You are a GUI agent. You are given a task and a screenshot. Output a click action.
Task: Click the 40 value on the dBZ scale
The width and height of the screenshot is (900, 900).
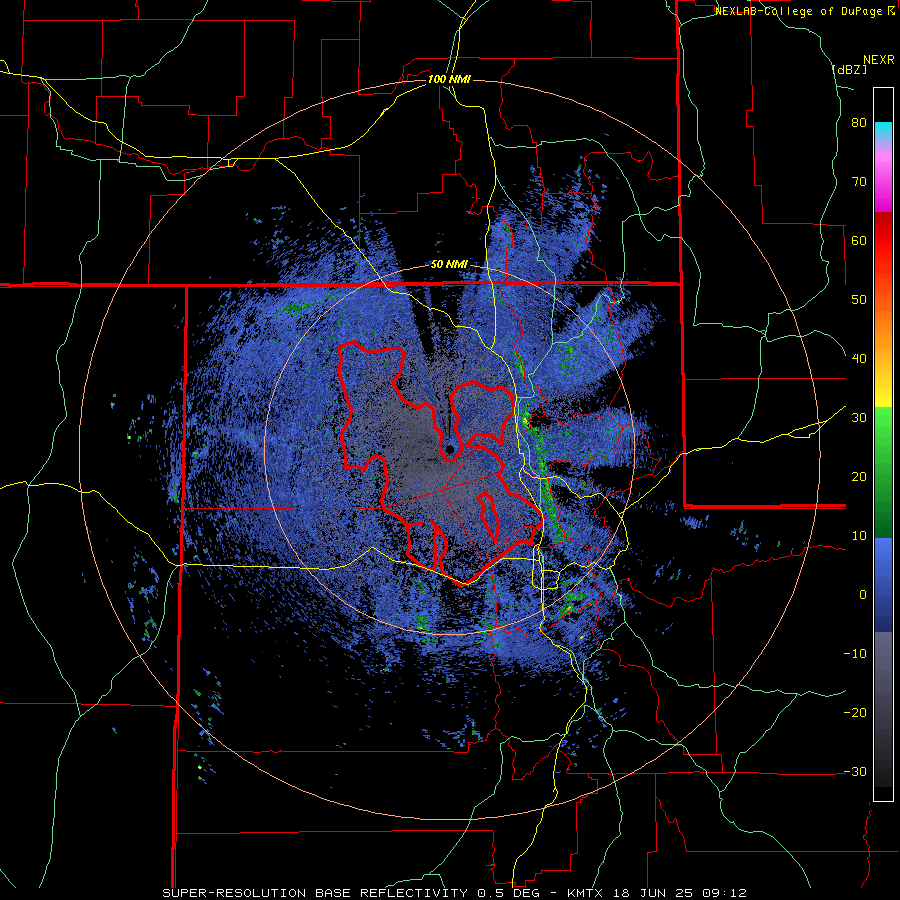[x=859, y=359]
